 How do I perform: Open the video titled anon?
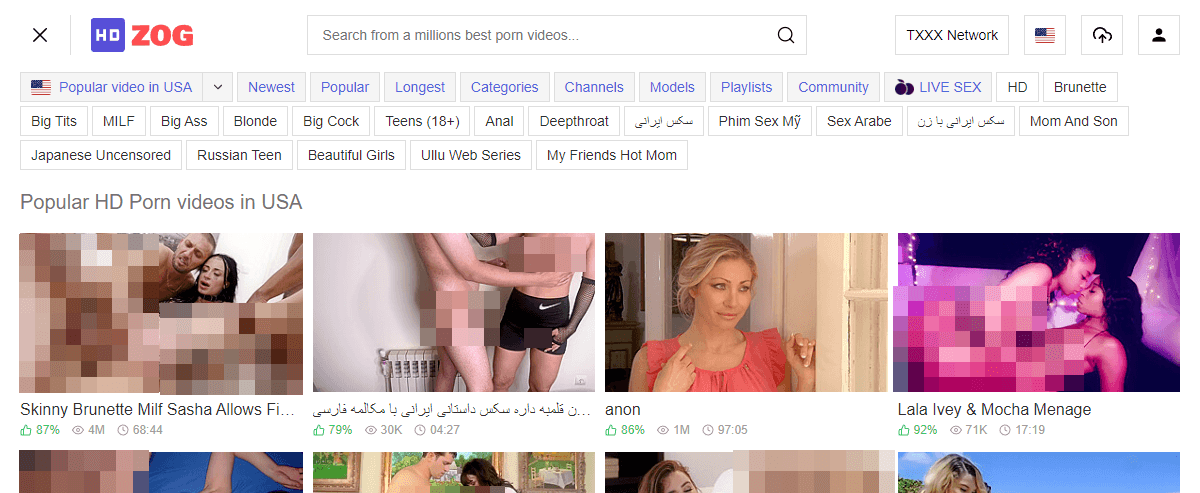[x=623, y=409]
